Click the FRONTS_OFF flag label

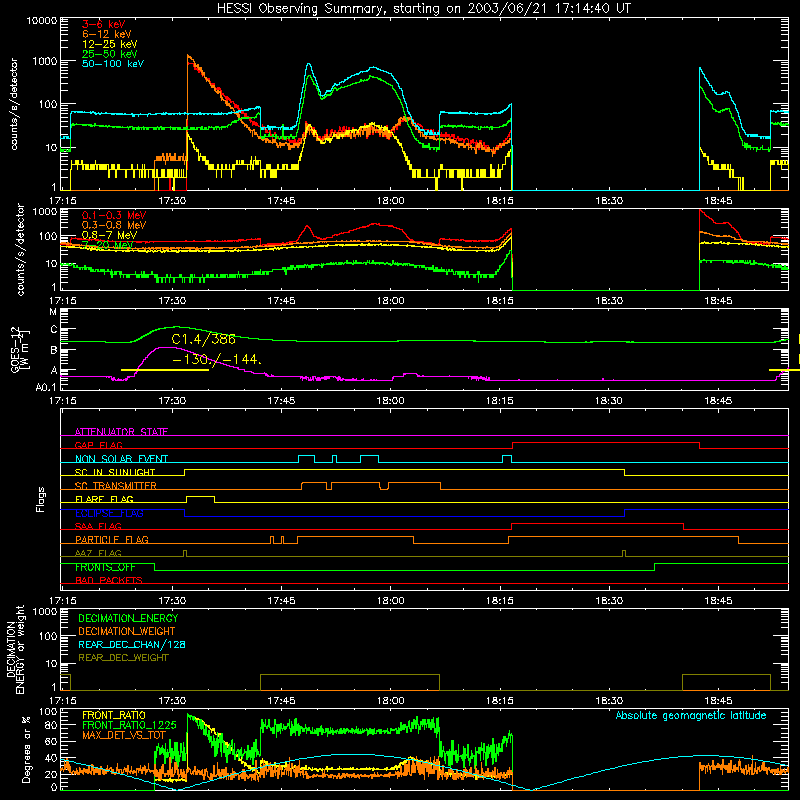tap(105, 567)
